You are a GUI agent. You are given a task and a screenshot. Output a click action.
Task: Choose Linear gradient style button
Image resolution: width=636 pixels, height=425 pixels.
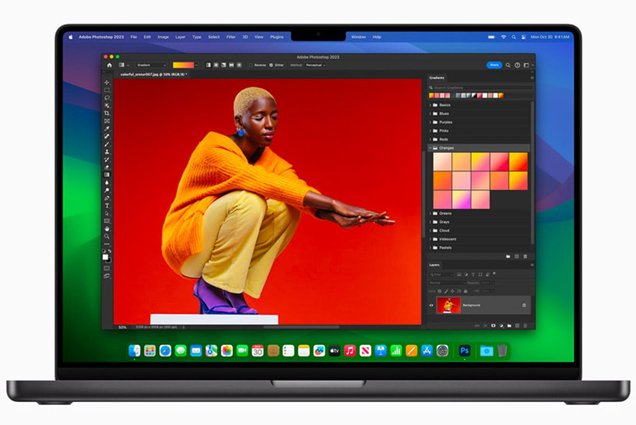click(208, 65)
